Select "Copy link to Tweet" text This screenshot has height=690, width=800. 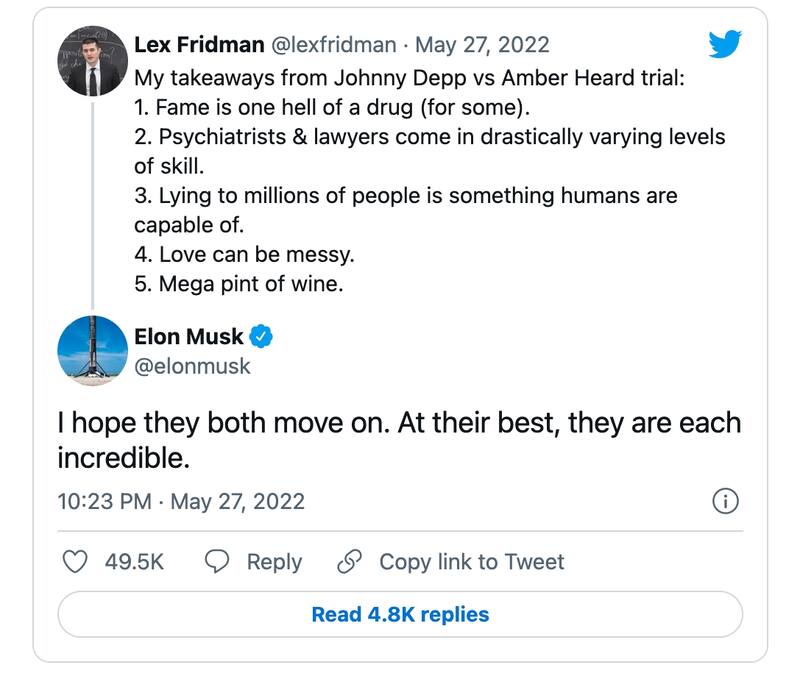[x=471, y=562]
